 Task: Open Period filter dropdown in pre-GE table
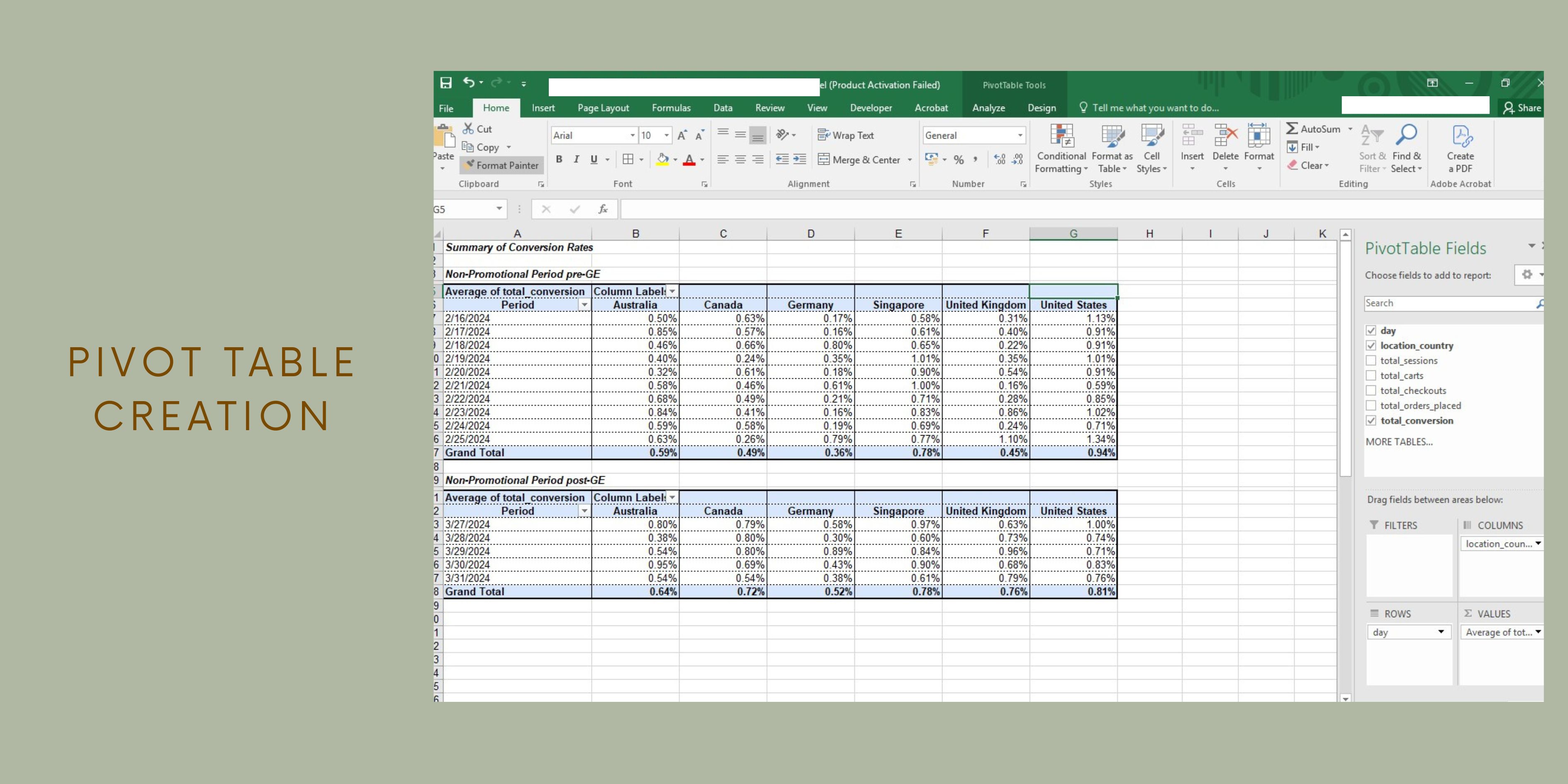584,305
